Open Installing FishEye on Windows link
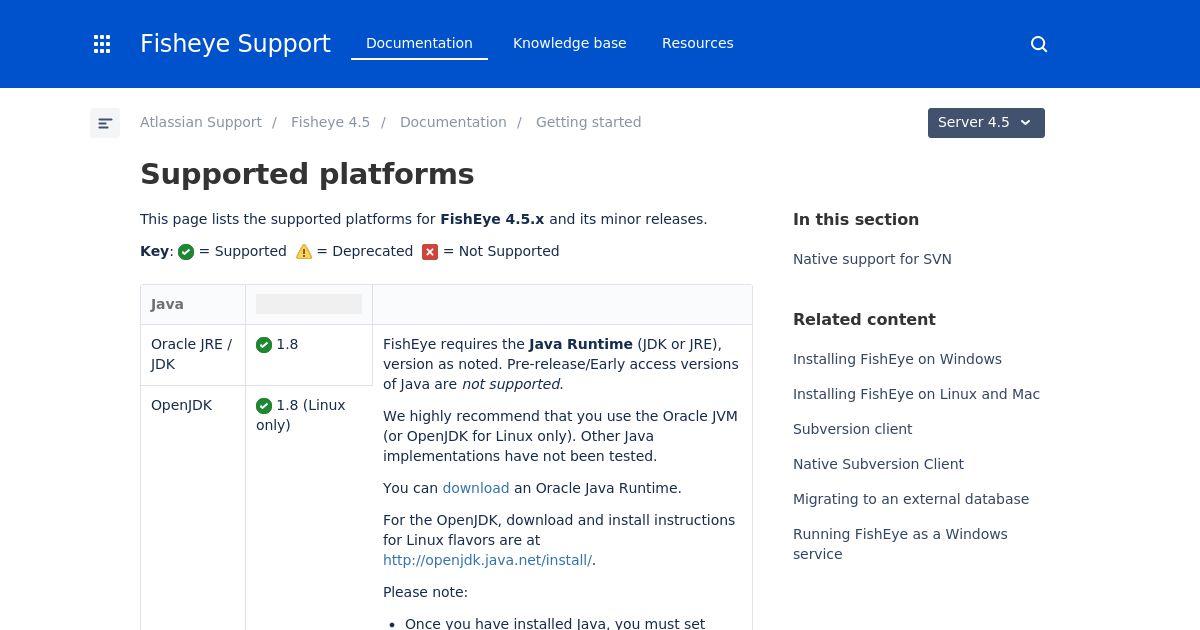 (897, 359)
